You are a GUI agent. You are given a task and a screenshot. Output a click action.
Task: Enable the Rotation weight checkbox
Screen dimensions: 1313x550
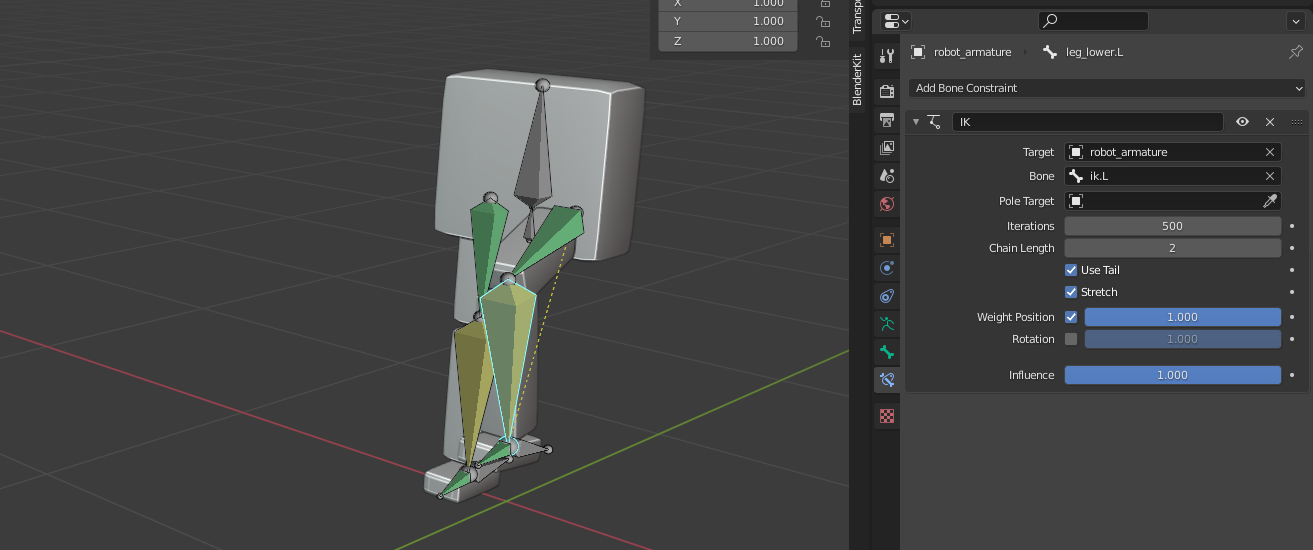click(1071, 339)
